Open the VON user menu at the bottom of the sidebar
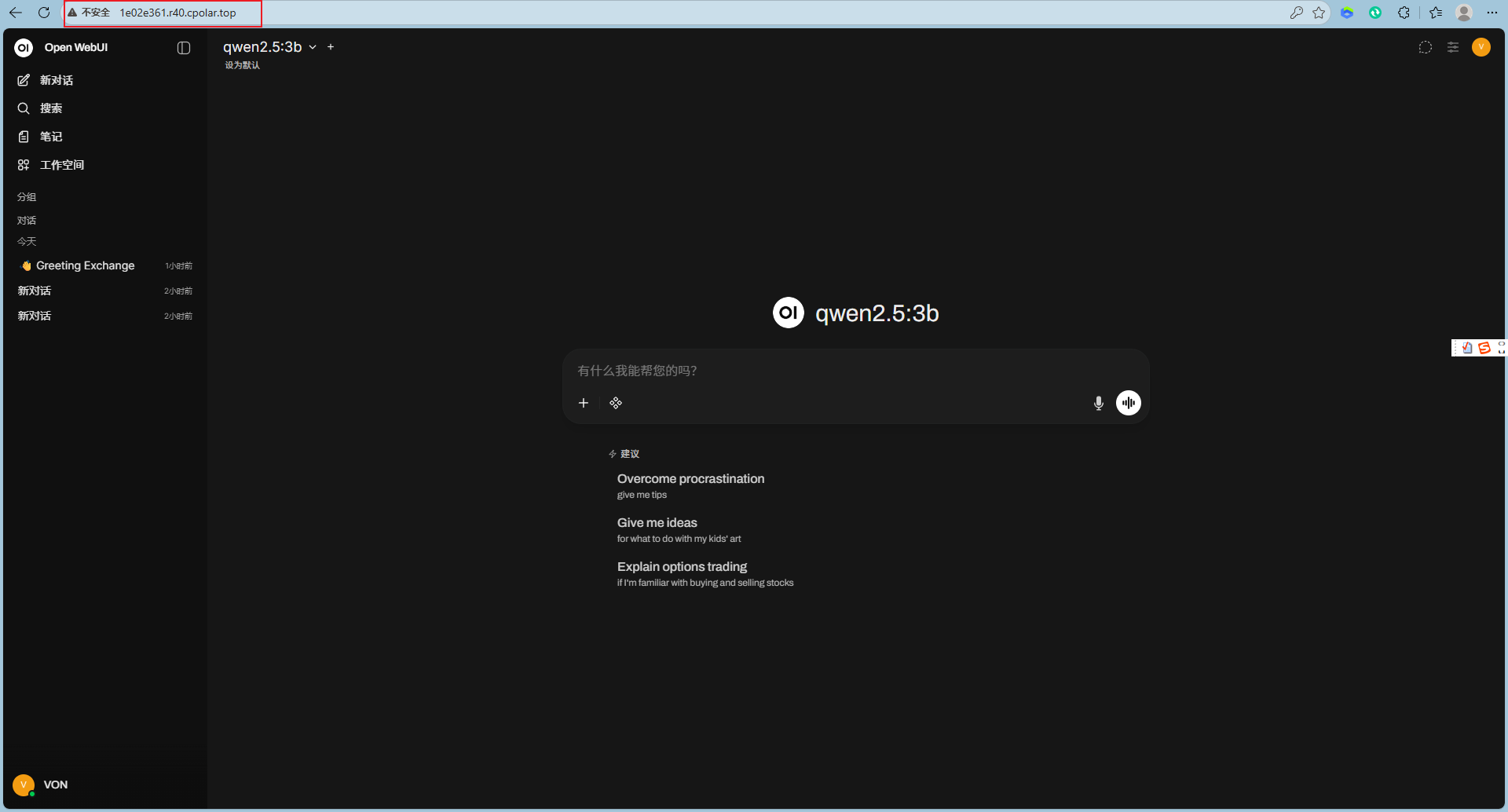The image size is (1508, 812). click(x=105, y=785)
